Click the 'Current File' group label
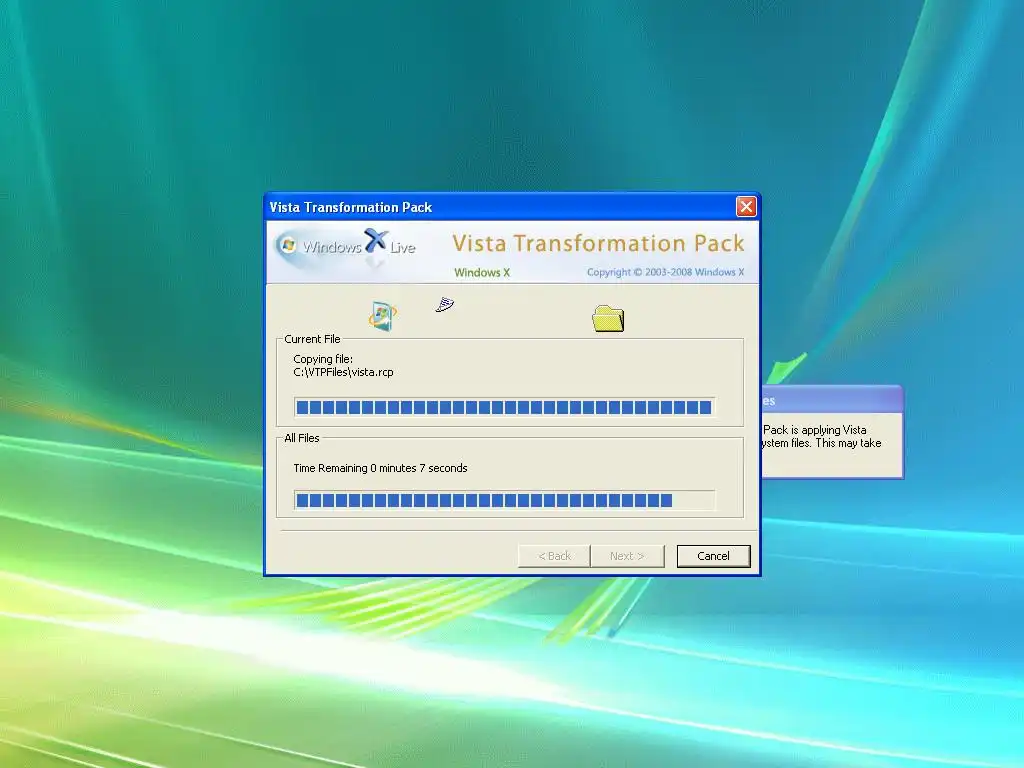1024x768 pixels. 312,339
